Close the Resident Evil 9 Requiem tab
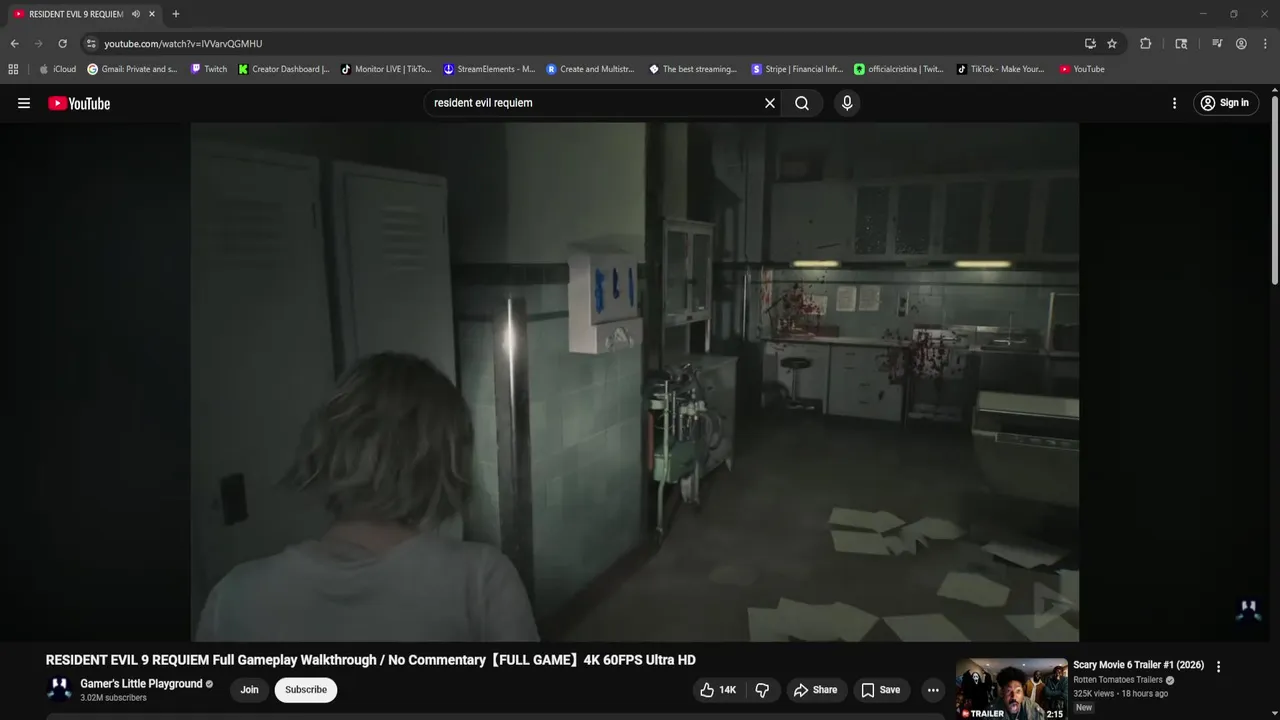1280x720 pixels. (x=152, y=14)
